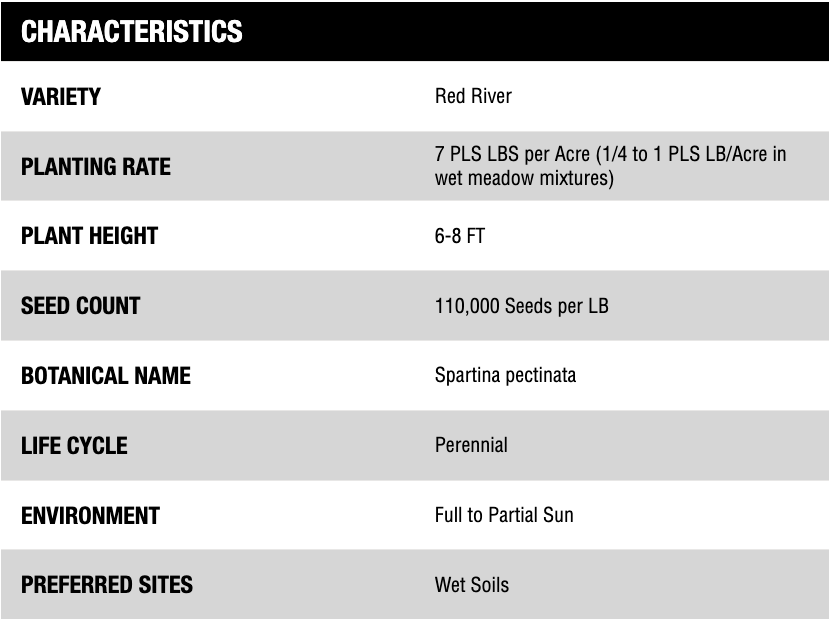Select the word 'Spartina'
829x621 pixels.
coord(467,376)
